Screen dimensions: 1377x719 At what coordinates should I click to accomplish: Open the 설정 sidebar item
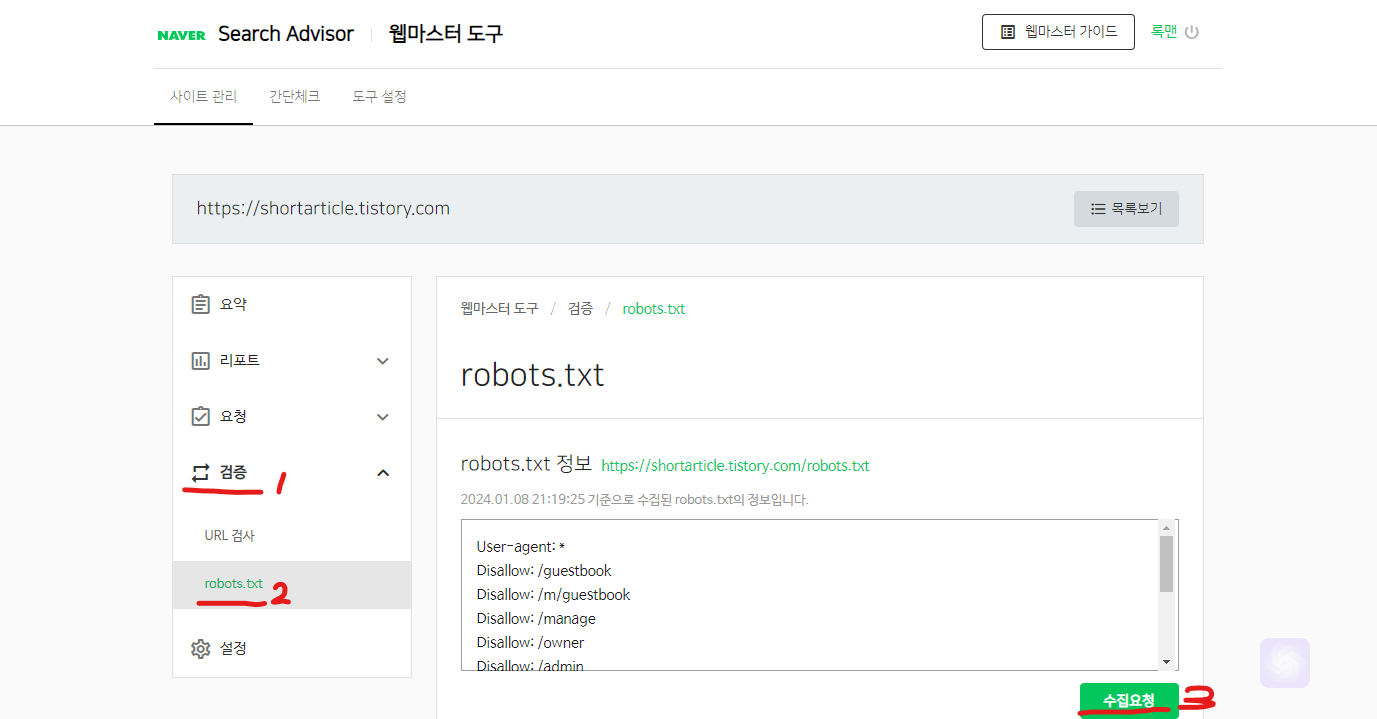coord(292,648)
